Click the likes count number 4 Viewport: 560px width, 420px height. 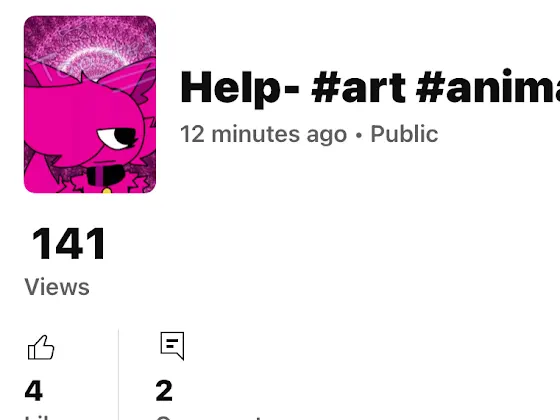pyautogui.click(x=34, y=391)
